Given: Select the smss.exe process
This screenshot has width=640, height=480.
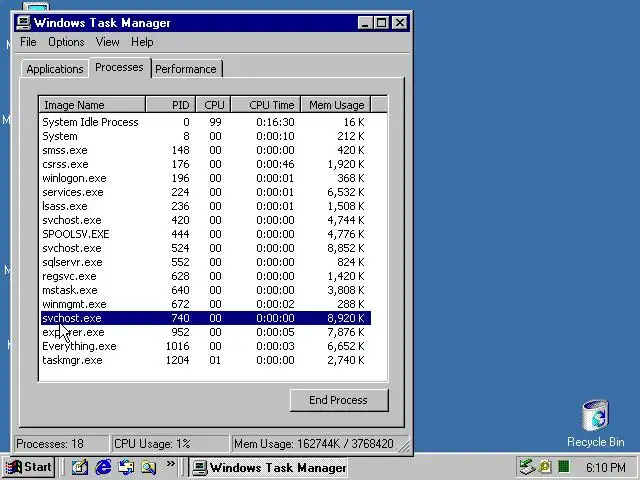Looking at the screenshot, I should pos(206,150).
